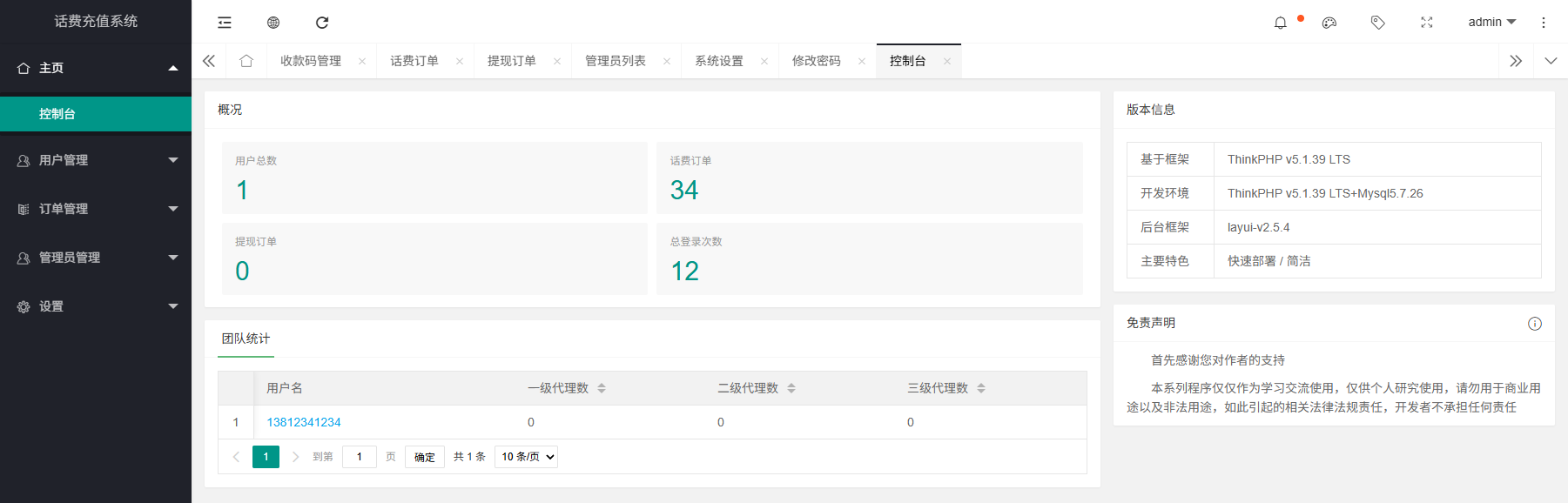Image resolution: width=1568 pixels, height=503 pixels.
Task: Sort by 一级代理数 column
Action: 602,388
